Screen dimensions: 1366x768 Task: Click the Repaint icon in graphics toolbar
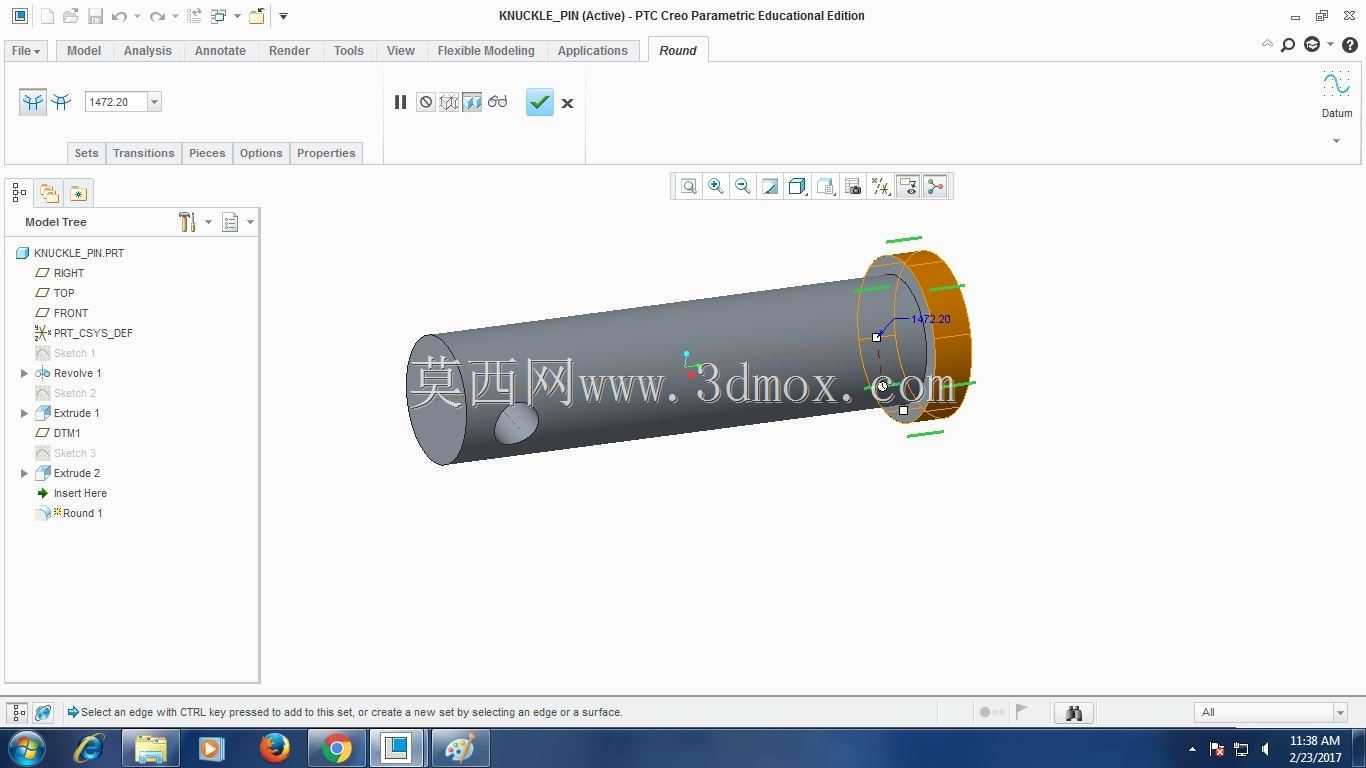(770, 186)
